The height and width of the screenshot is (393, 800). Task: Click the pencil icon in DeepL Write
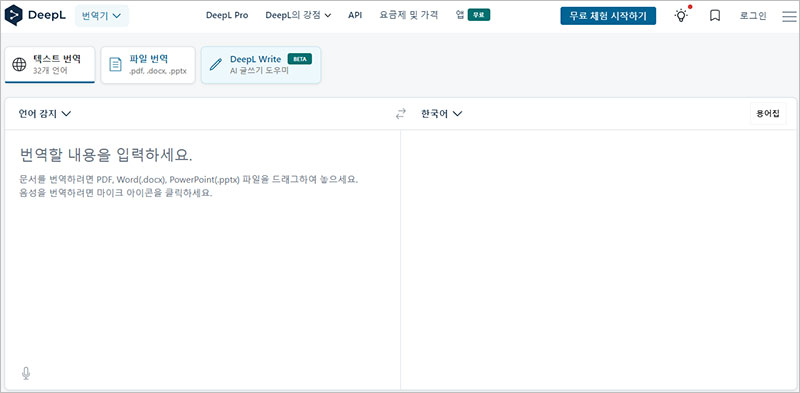(x=216, y=65)
